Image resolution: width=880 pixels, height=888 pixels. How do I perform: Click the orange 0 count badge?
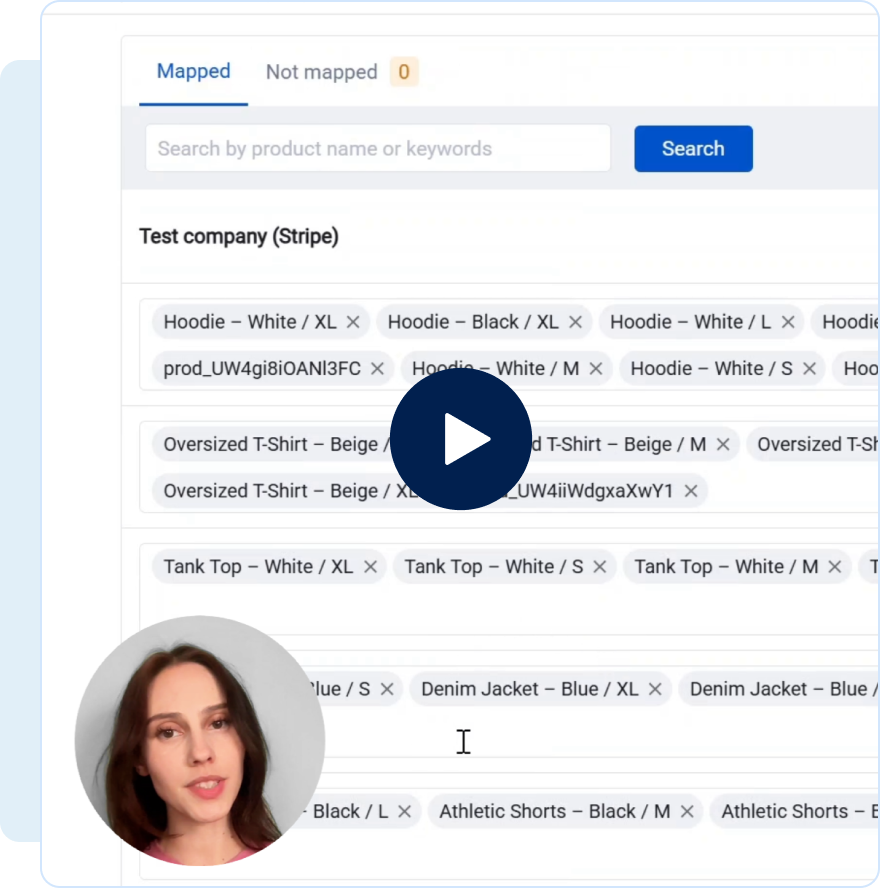pos(404,72)
